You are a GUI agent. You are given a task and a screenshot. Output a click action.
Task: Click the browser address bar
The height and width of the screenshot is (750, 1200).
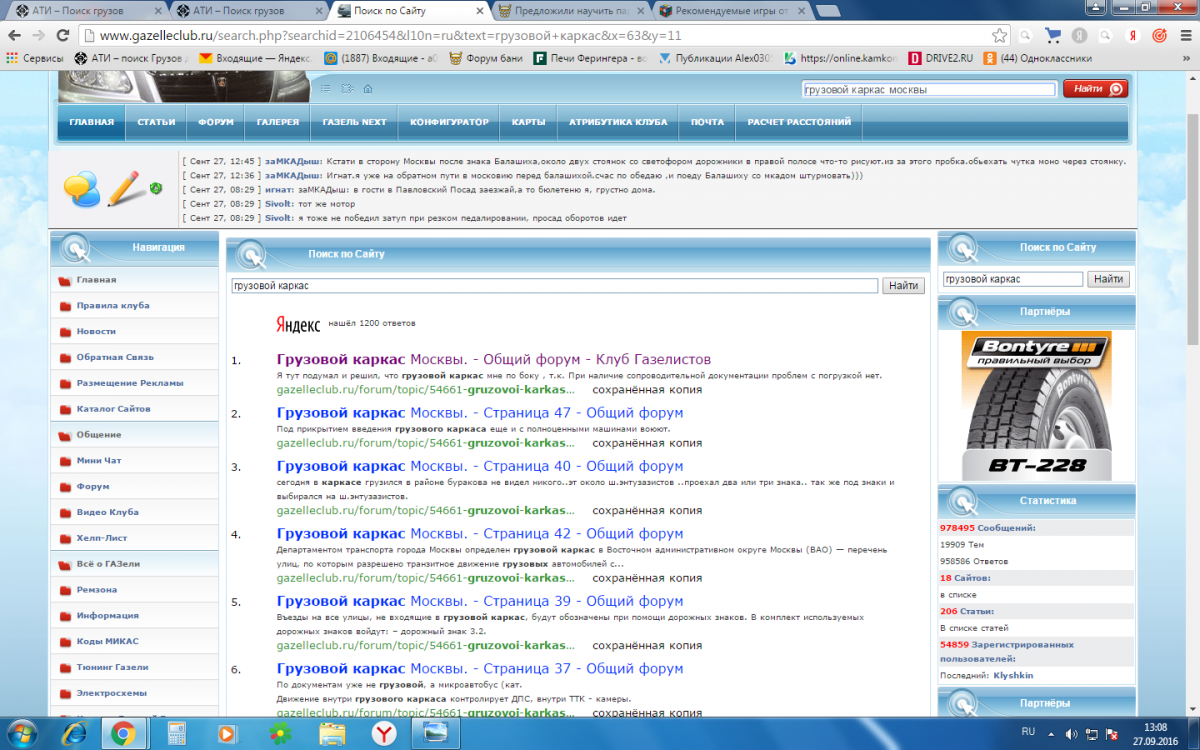click(x=535, y=35)
